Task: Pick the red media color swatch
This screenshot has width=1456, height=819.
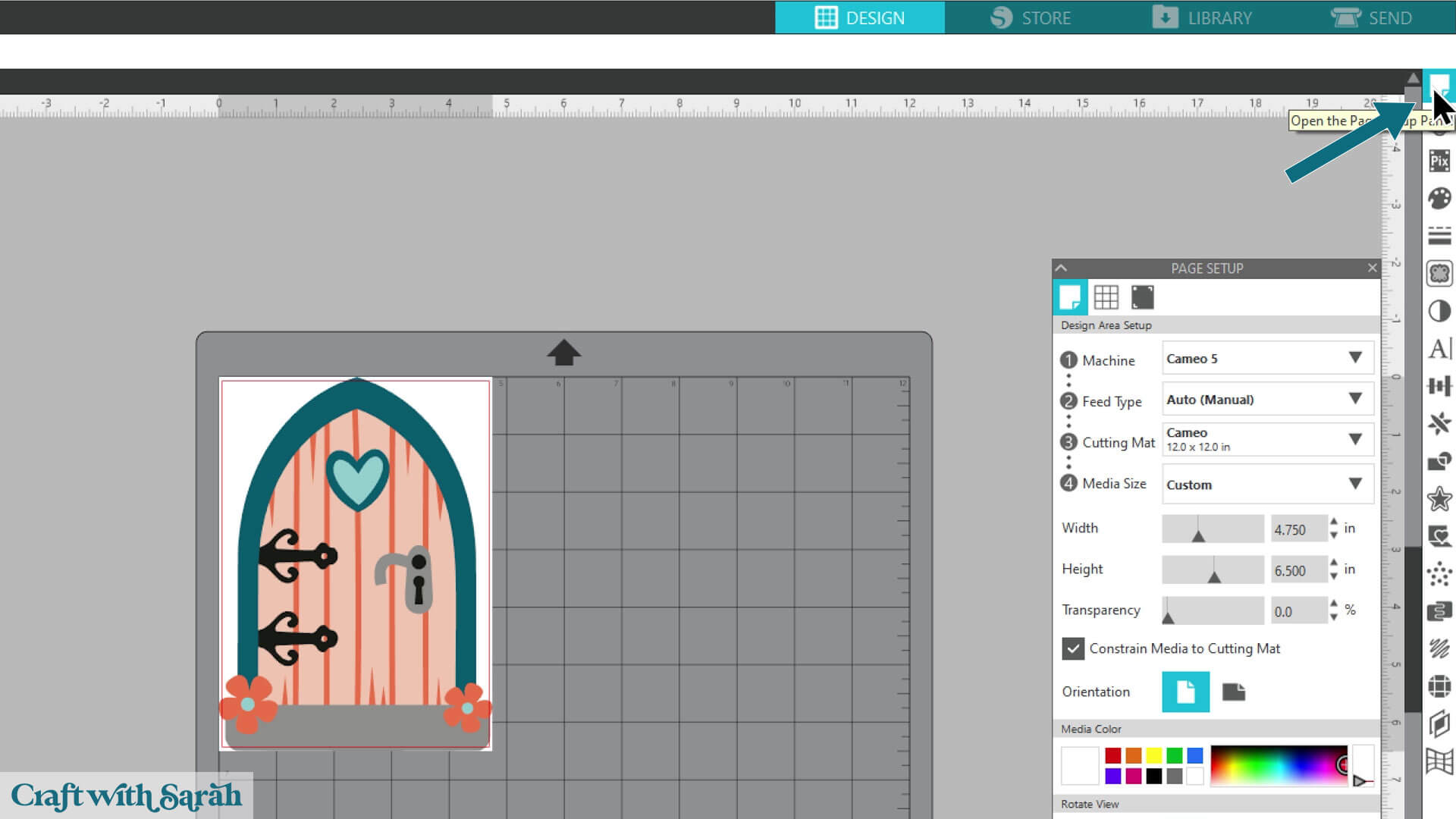Action: [1112, 755]
